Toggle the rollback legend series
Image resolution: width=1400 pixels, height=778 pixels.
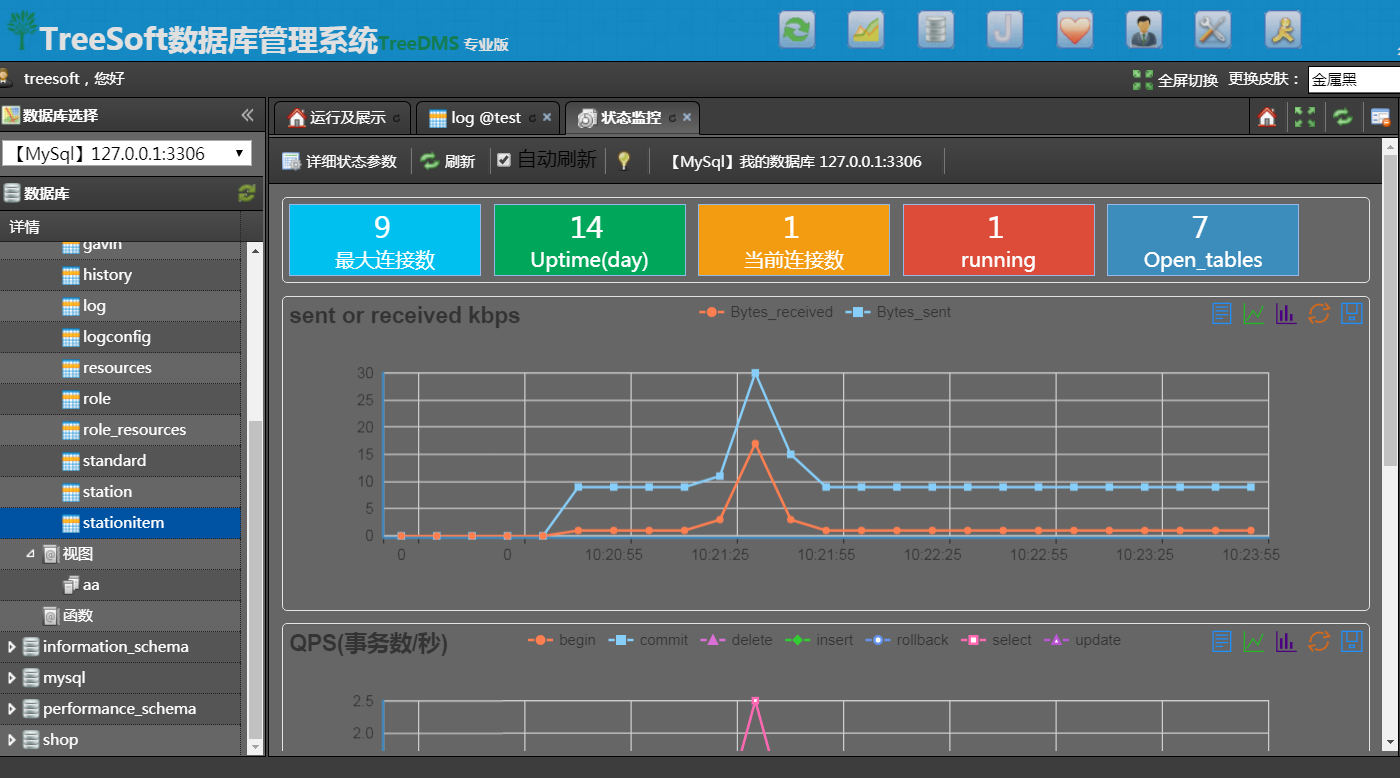click(907, 640)
